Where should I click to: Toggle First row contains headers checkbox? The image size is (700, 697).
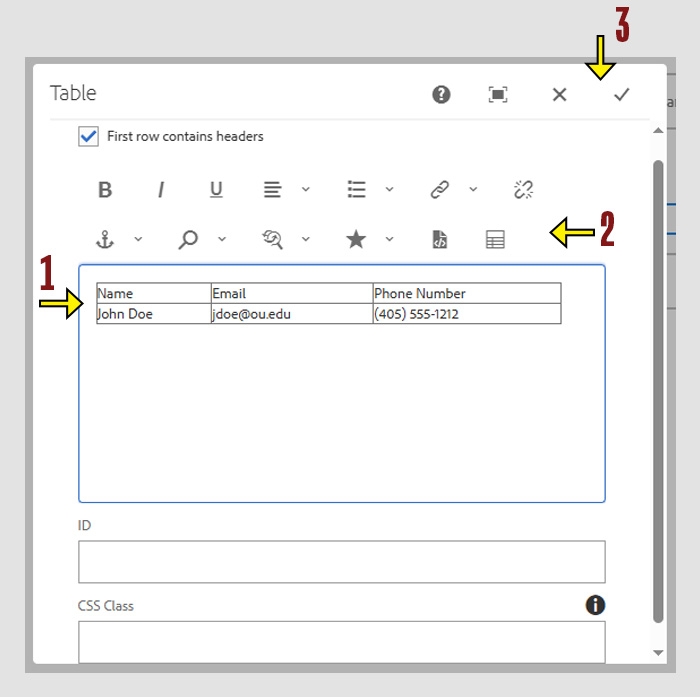(88, 136)
